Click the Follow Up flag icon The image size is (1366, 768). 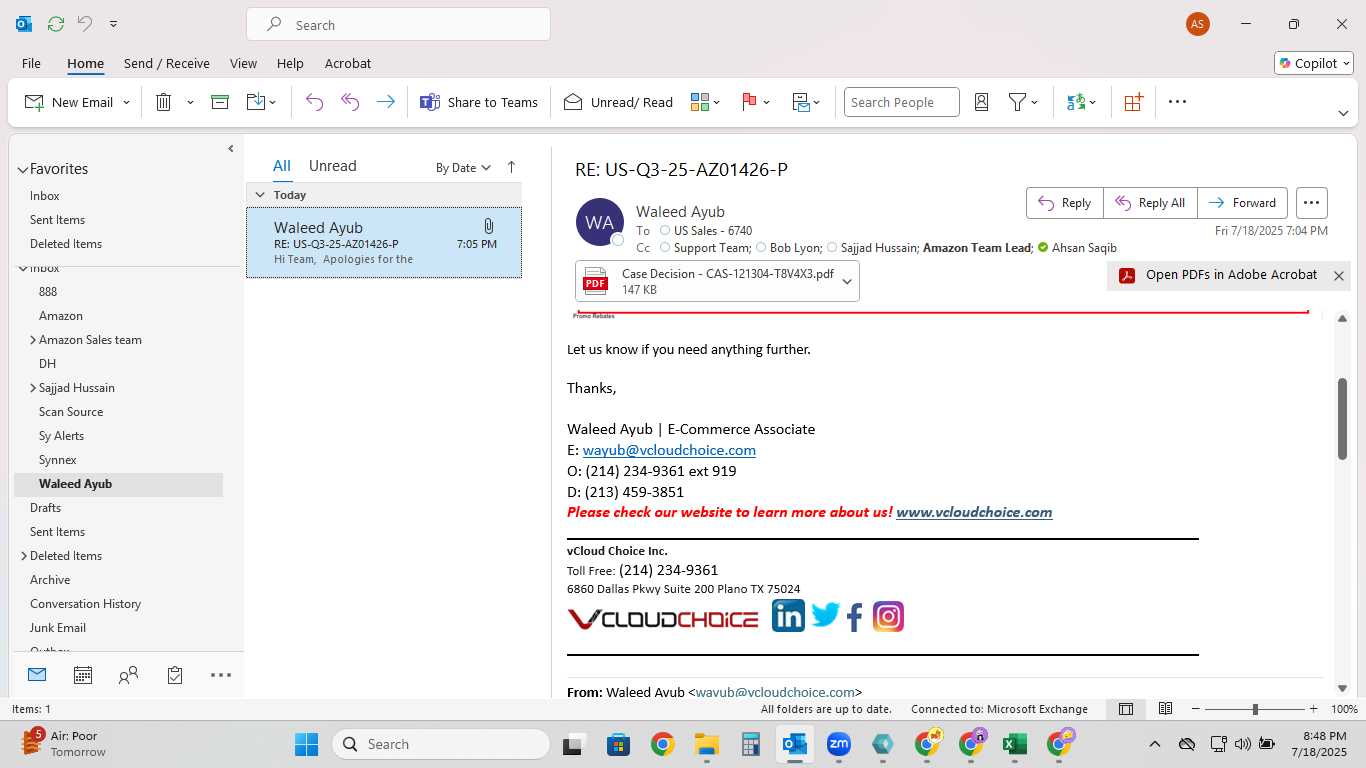(x=749, y=102)
